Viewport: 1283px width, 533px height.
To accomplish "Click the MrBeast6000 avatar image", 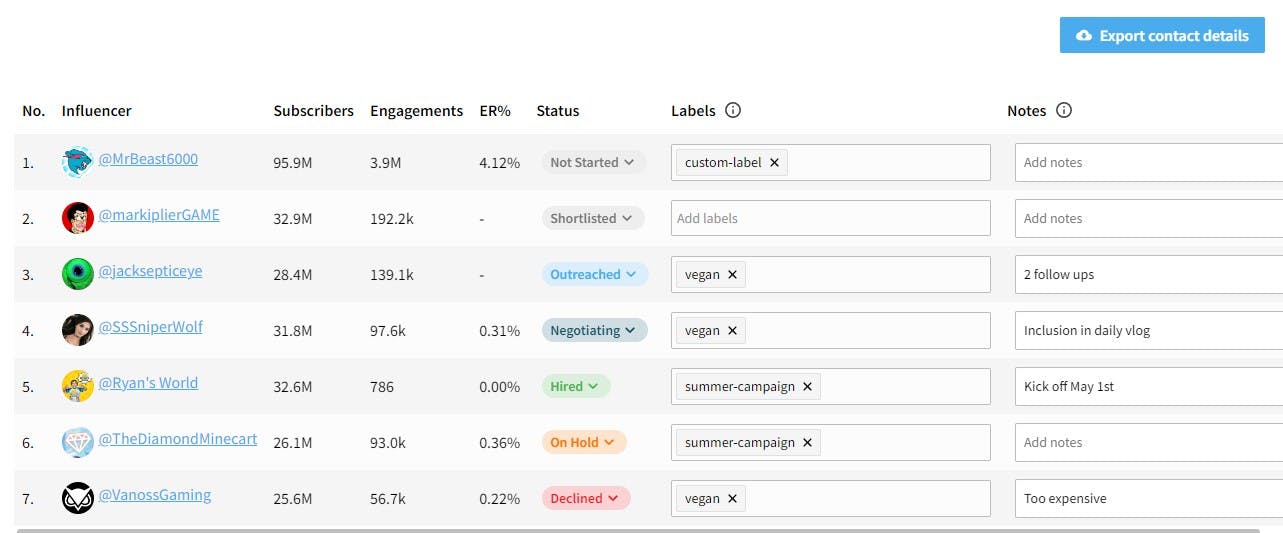I will pyautogui.click(x=77, y=162).
